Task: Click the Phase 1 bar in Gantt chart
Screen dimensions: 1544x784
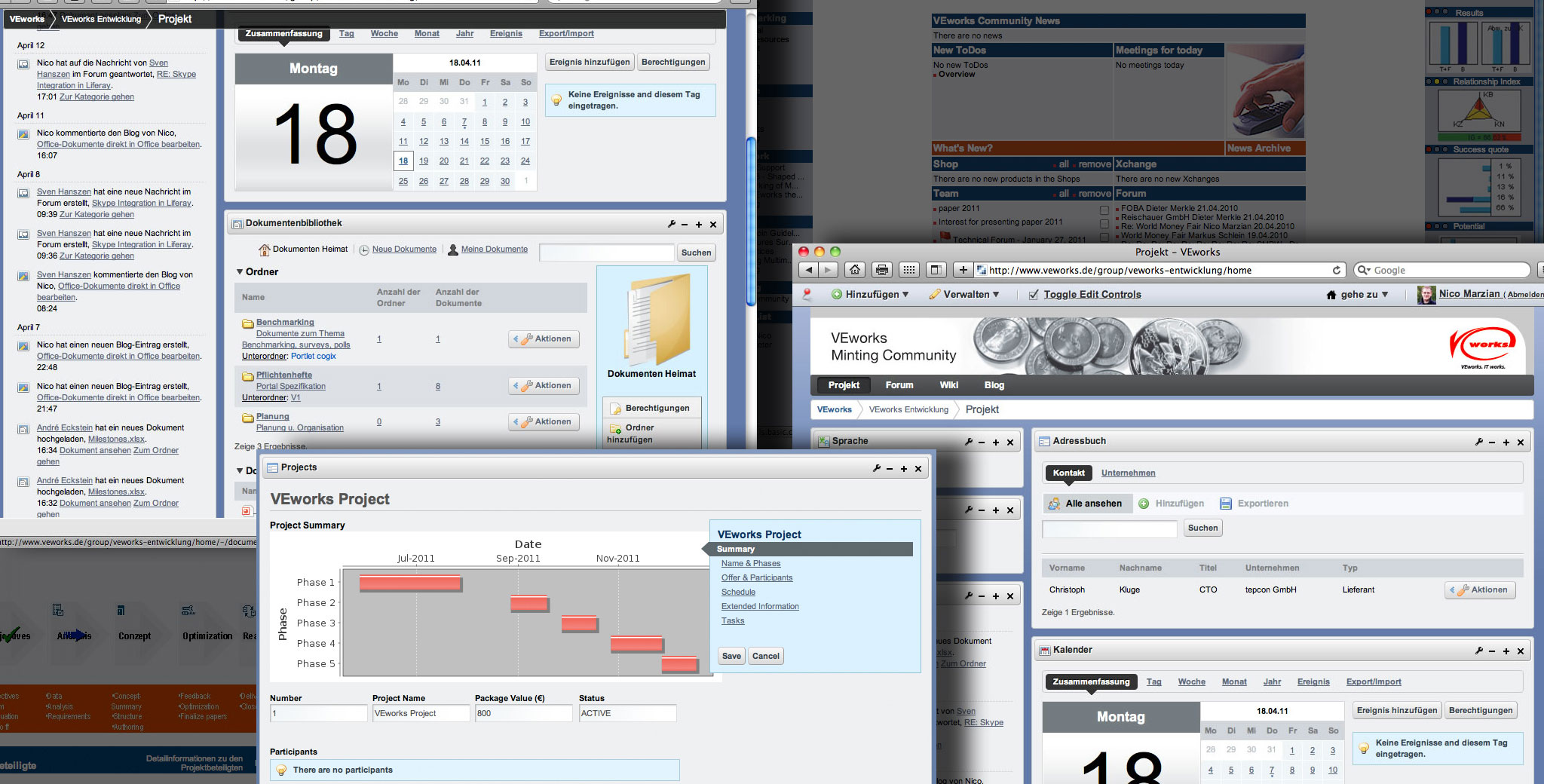Action: [410, 583]
